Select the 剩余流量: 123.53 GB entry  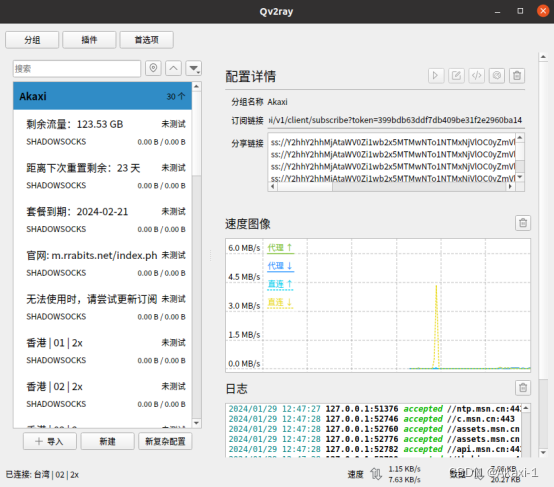point(102,133)
